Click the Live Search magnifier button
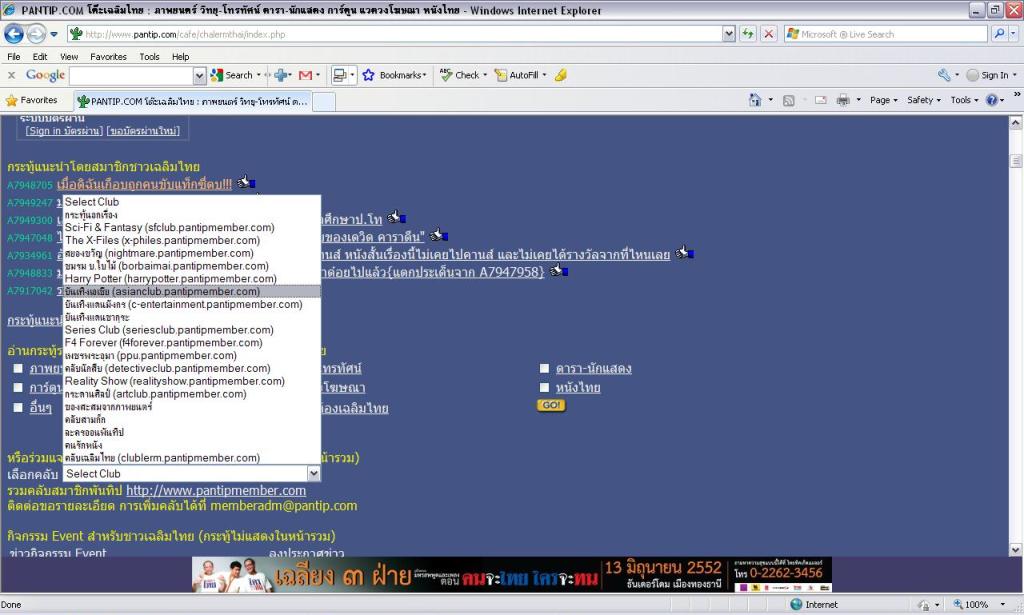The width and height of the screenshot is (1024, 615). pyautogui.click(x=999, y=34)
